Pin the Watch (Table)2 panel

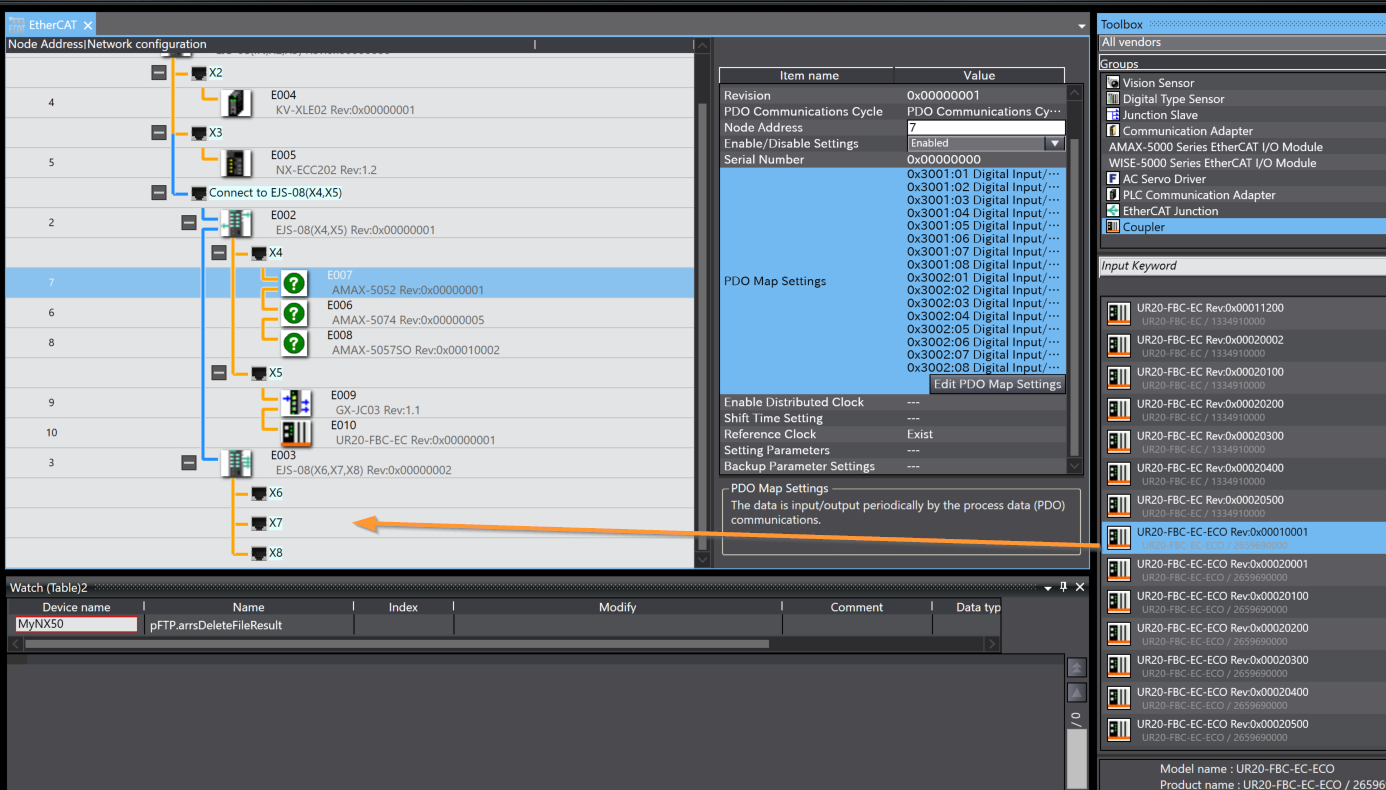click(1063, 587)
